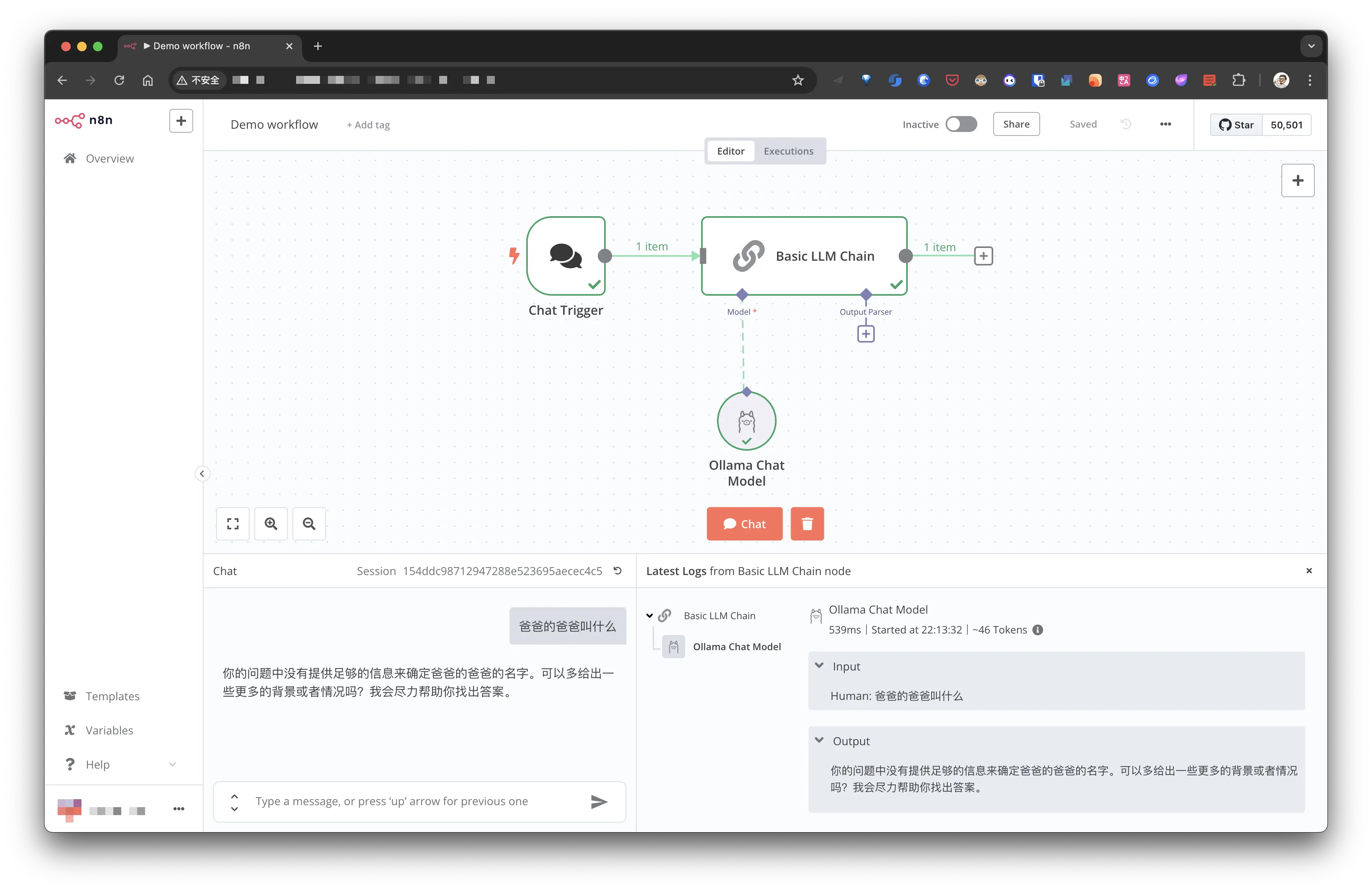Zoom out on the workflow canvas

309,523
